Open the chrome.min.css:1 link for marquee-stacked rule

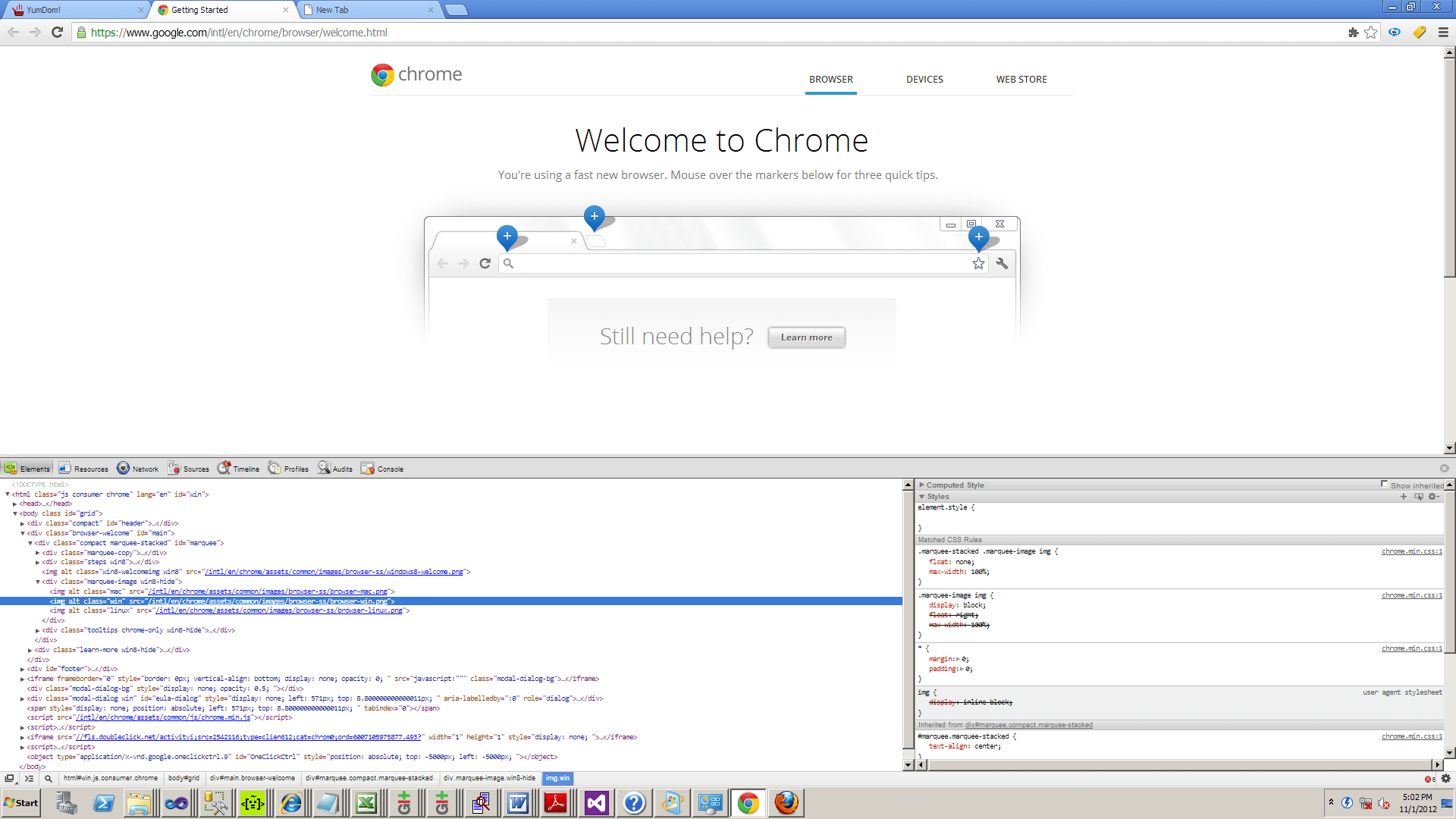[x=1411, y=551]
